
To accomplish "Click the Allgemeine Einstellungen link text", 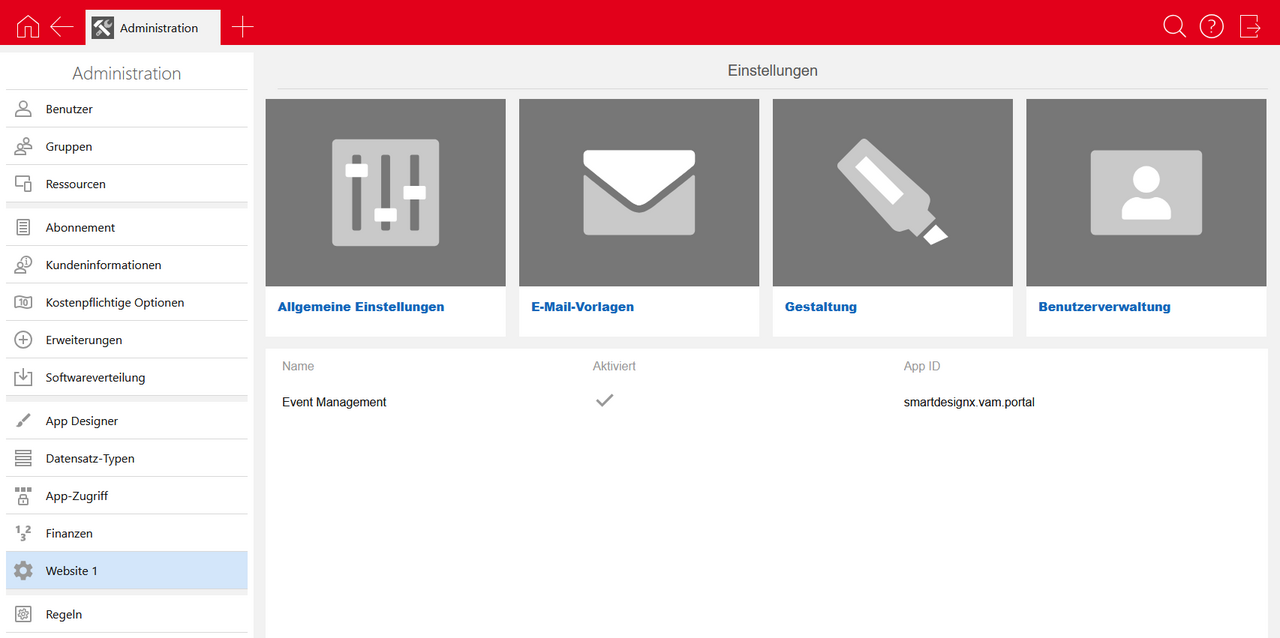I will (361, 307).
